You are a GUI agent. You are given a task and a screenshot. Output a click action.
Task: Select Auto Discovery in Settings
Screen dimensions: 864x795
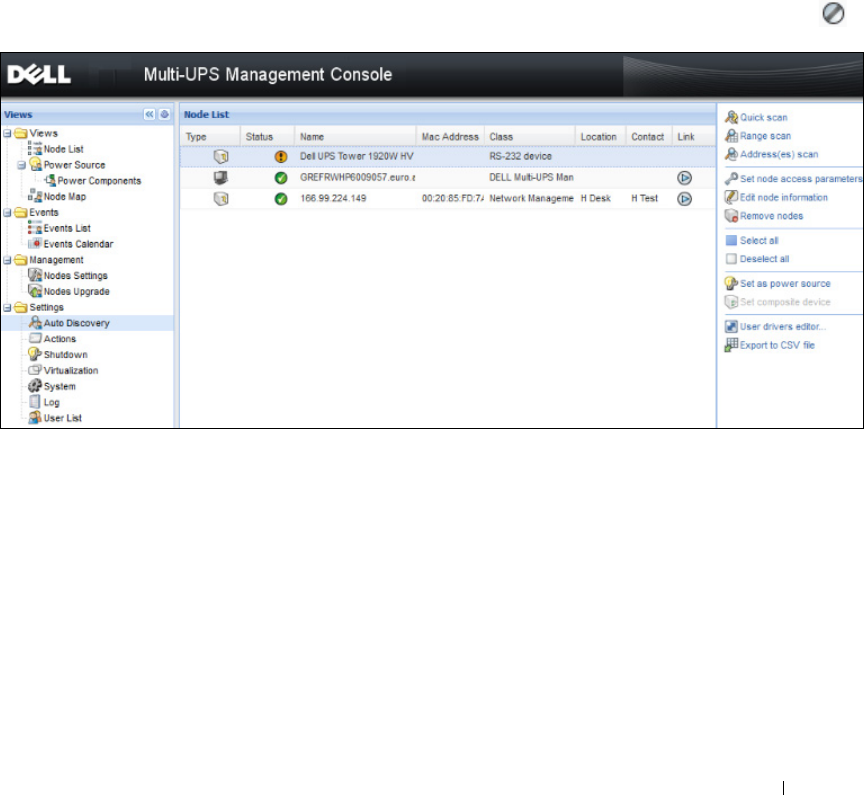(77, 323)
